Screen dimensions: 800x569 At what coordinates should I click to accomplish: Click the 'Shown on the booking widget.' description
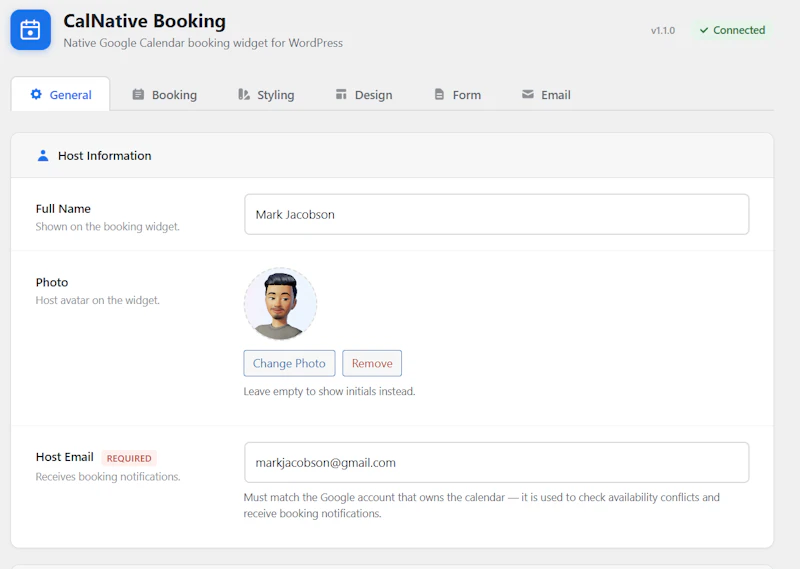108,227
